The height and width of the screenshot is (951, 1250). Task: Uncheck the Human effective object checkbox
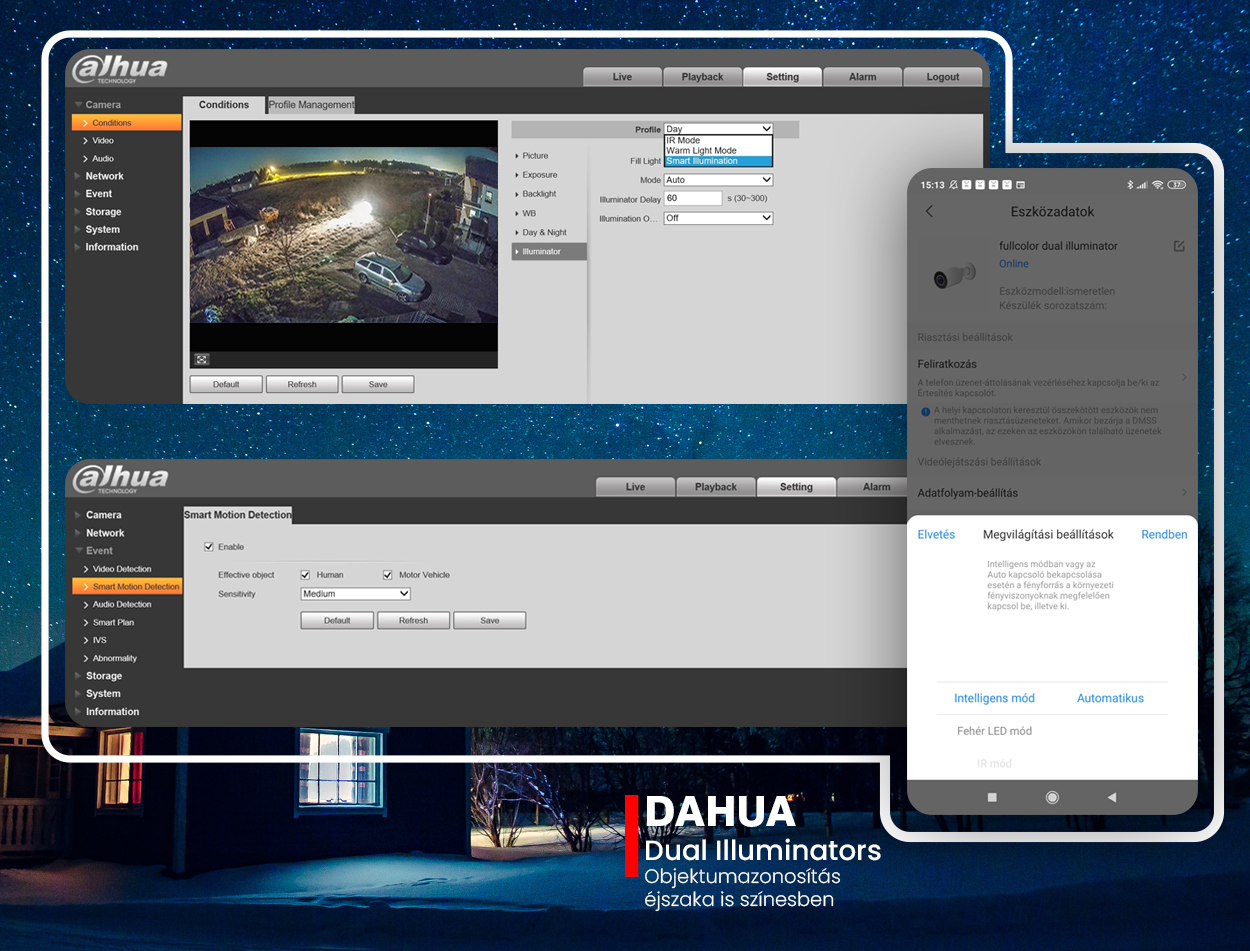305,575
